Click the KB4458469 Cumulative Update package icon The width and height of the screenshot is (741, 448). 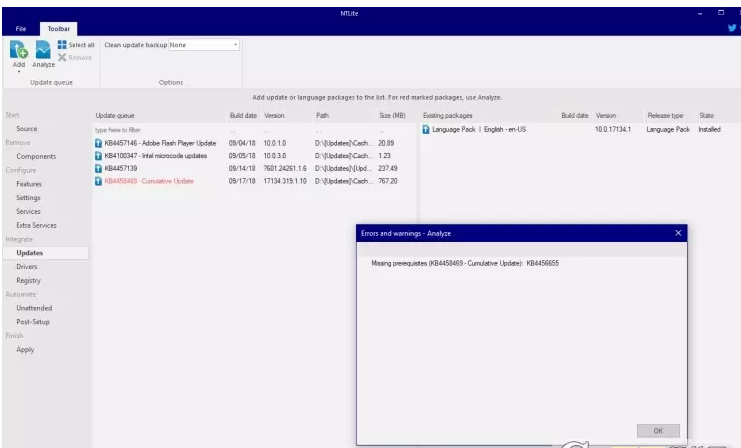[x=98, y=181]
